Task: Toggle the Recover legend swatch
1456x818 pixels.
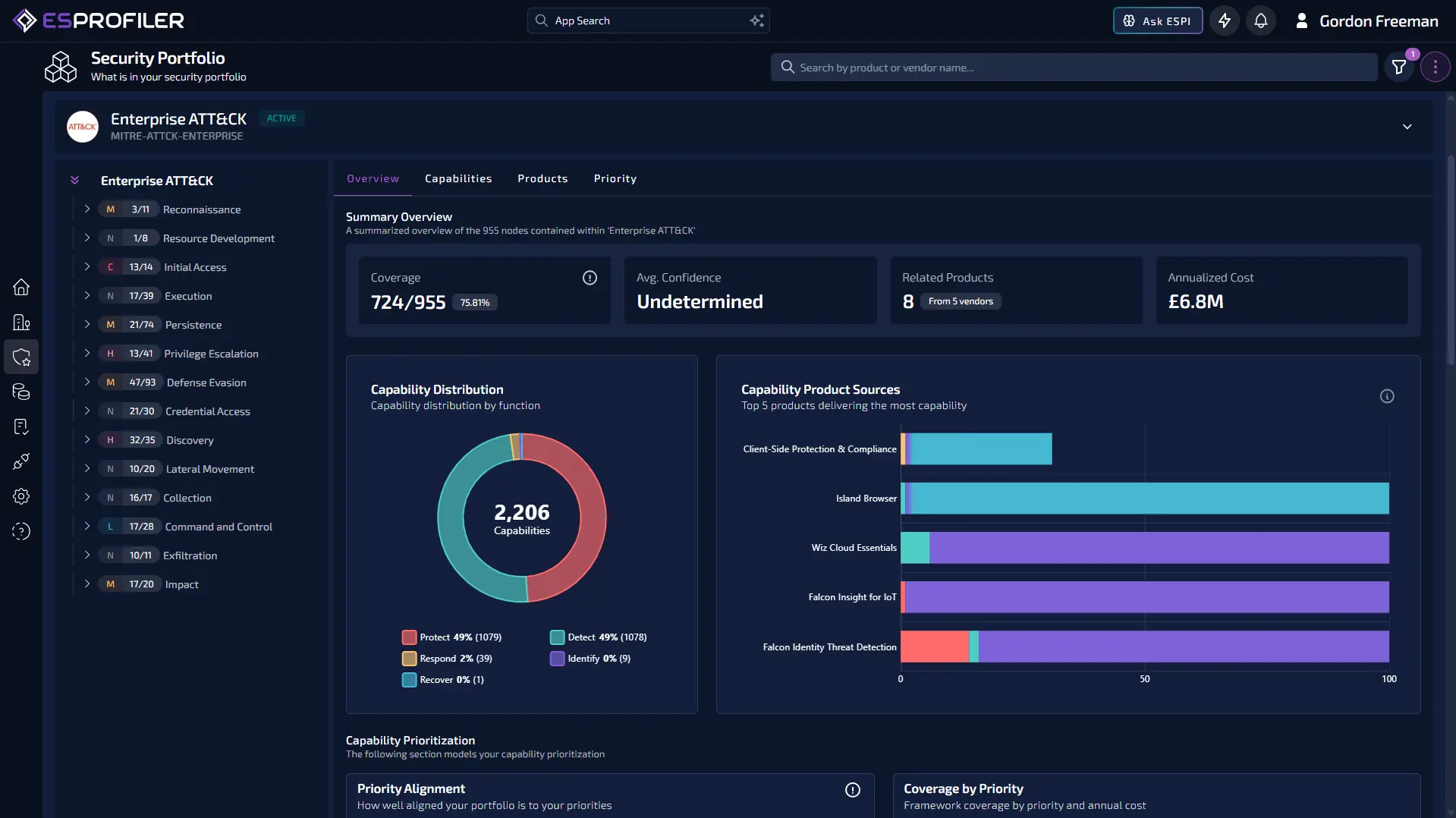Action: pyautogui.click(x=409, y=679)
